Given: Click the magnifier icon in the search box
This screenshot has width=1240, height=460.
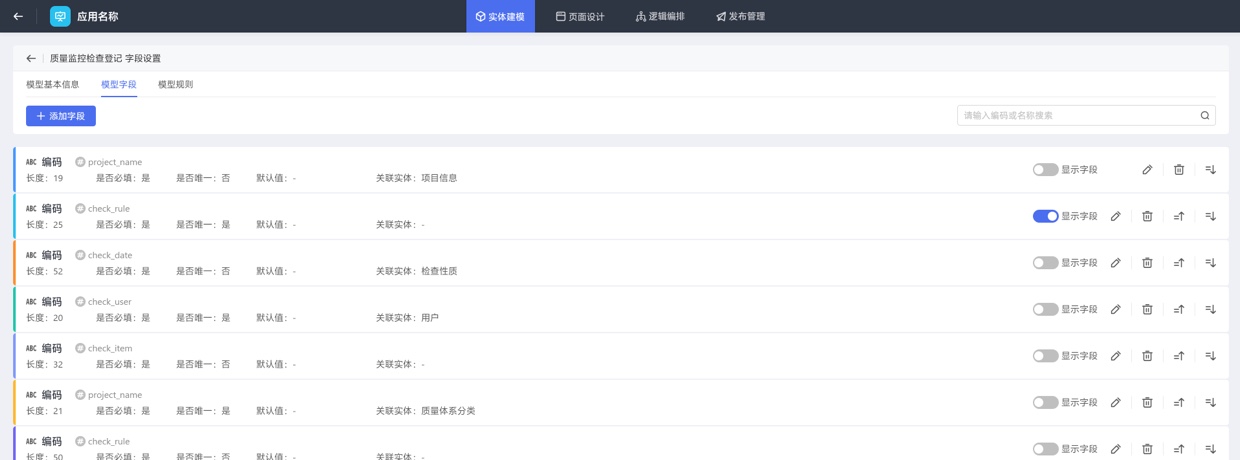Looking at the screenshot, I should pos(1204,116).
